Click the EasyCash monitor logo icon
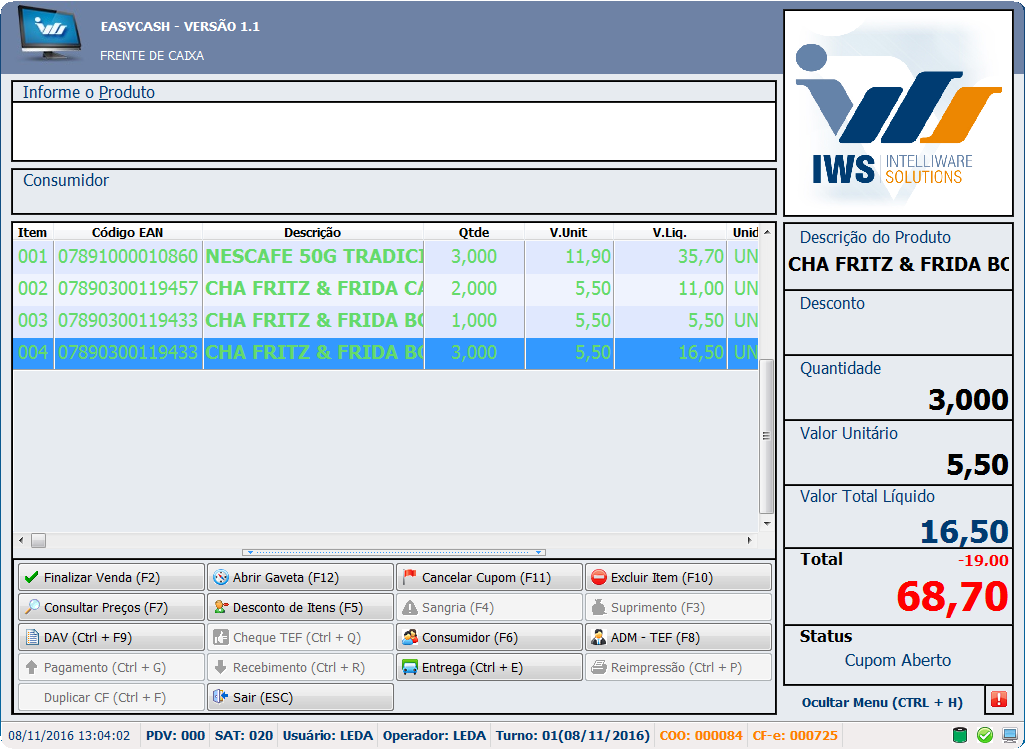 coord(50,34)
